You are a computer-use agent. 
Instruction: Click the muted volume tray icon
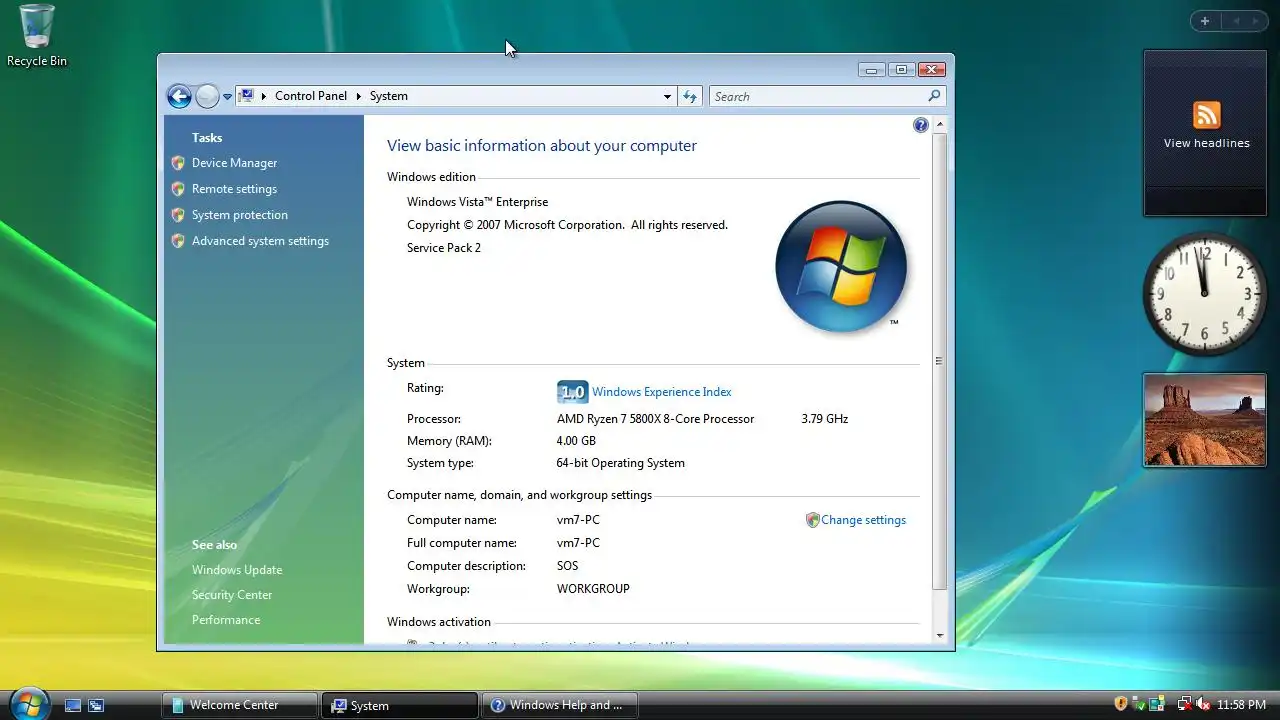click(1202, 704)
